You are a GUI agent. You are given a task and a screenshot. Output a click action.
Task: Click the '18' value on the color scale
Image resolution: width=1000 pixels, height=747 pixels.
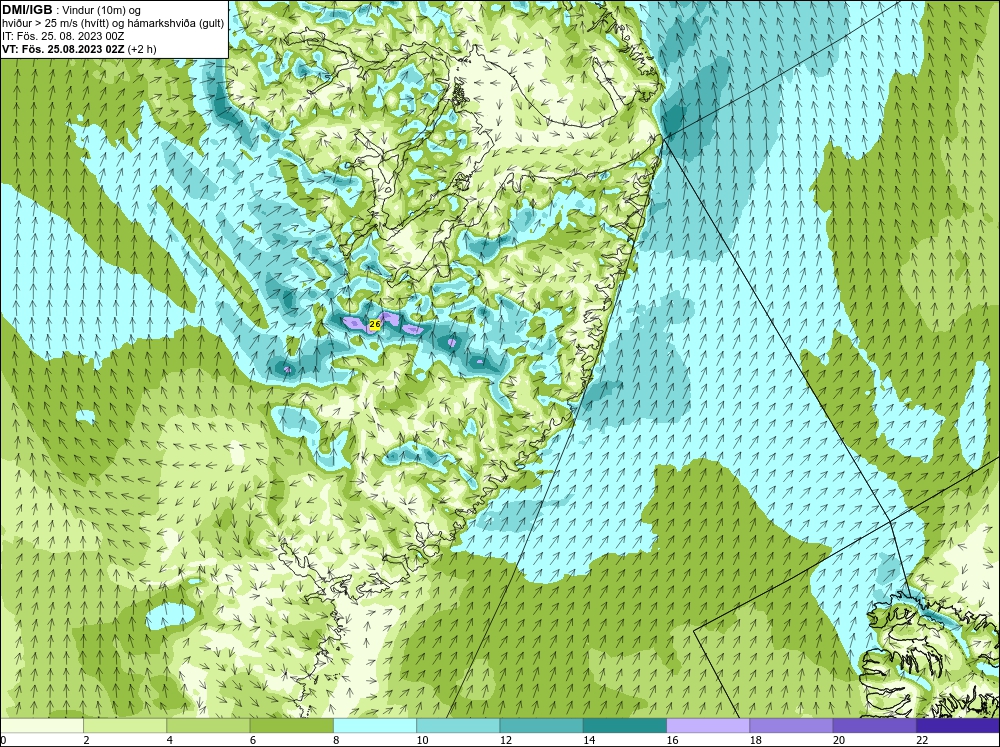[x=756, y=741]
